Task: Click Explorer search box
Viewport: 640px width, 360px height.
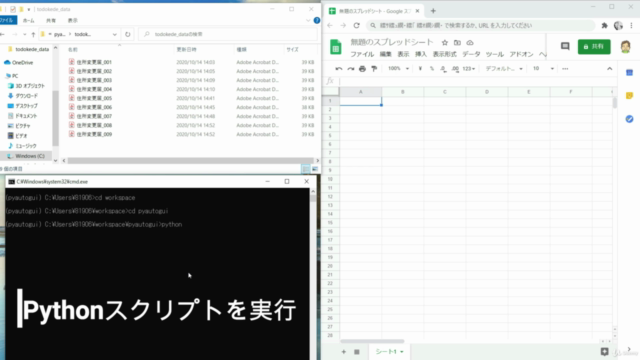Action: click(x=228, y=34)
